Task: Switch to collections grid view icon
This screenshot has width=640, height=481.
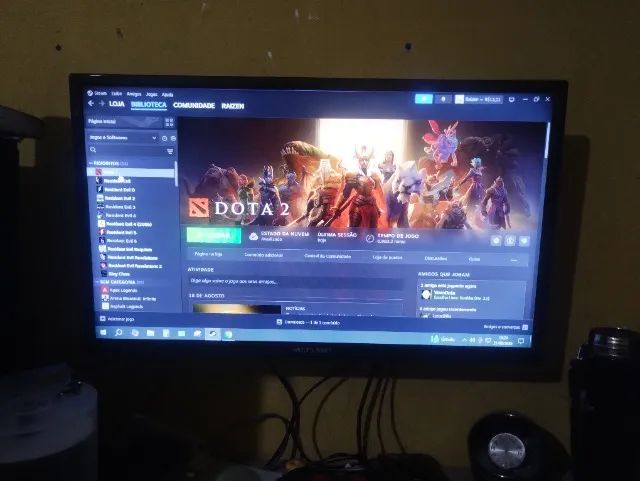Action: pos(169,122)
